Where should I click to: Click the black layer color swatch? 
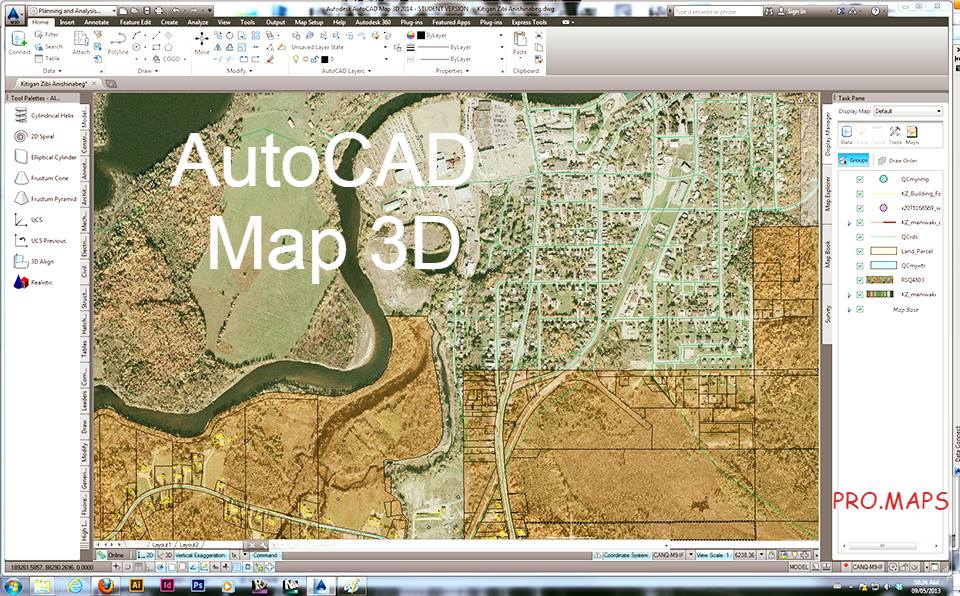tap(324, 59)
